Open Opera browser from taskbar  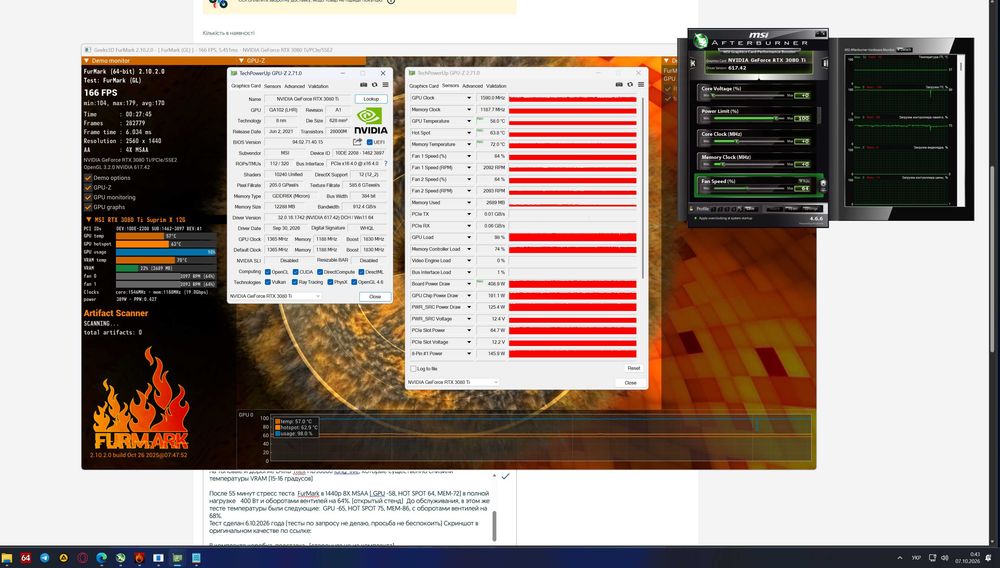click(82, 558)
